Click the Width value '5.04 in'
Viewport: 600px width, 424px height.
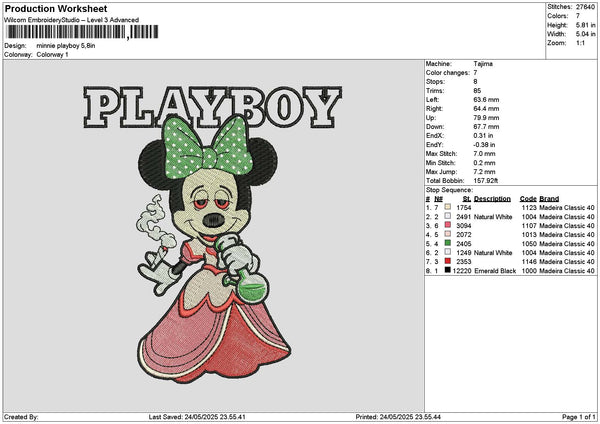click(x=585, y=34)
